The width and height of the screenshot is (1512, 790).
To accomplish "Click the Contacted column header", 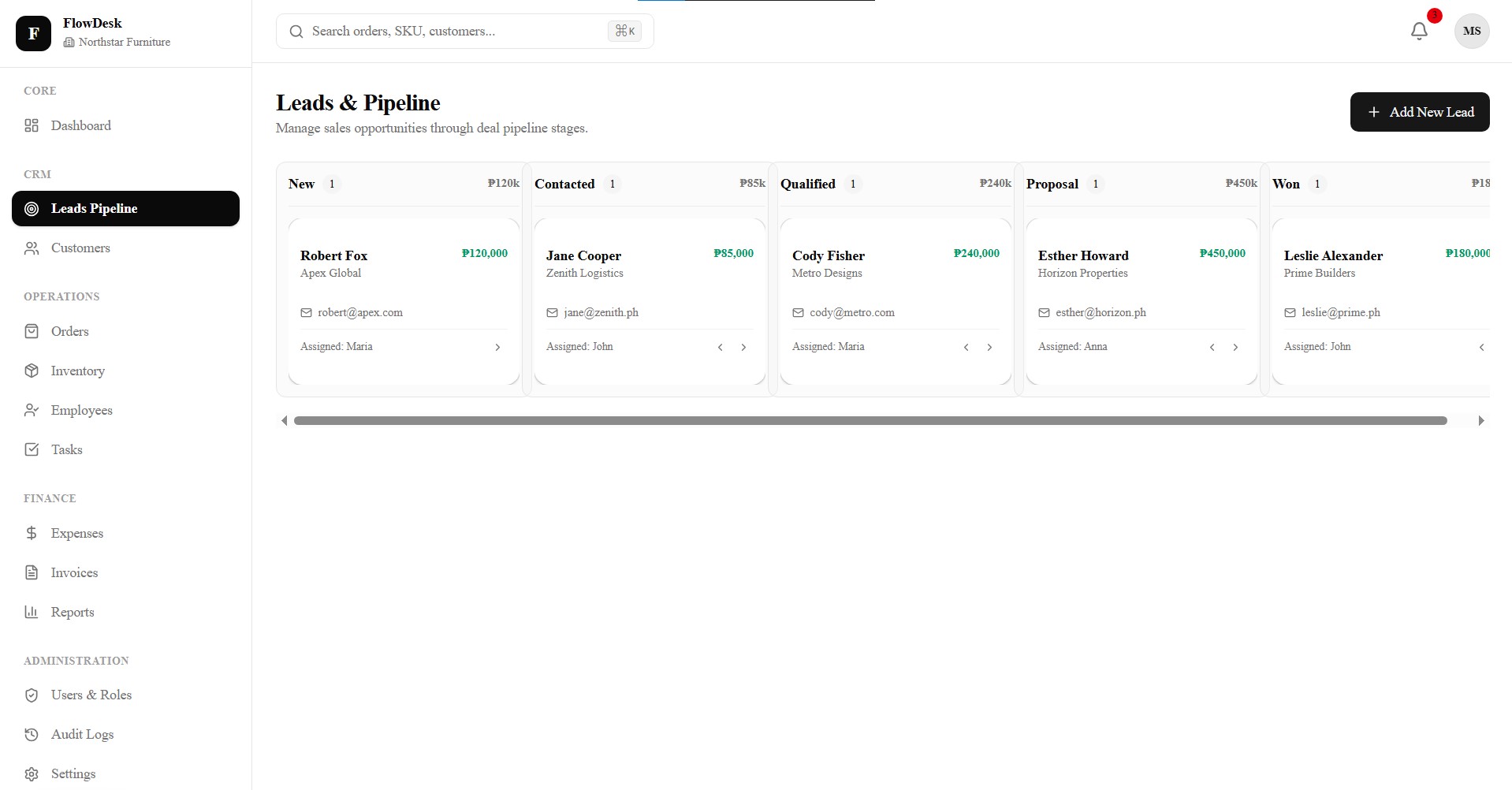I will [650, 184].
